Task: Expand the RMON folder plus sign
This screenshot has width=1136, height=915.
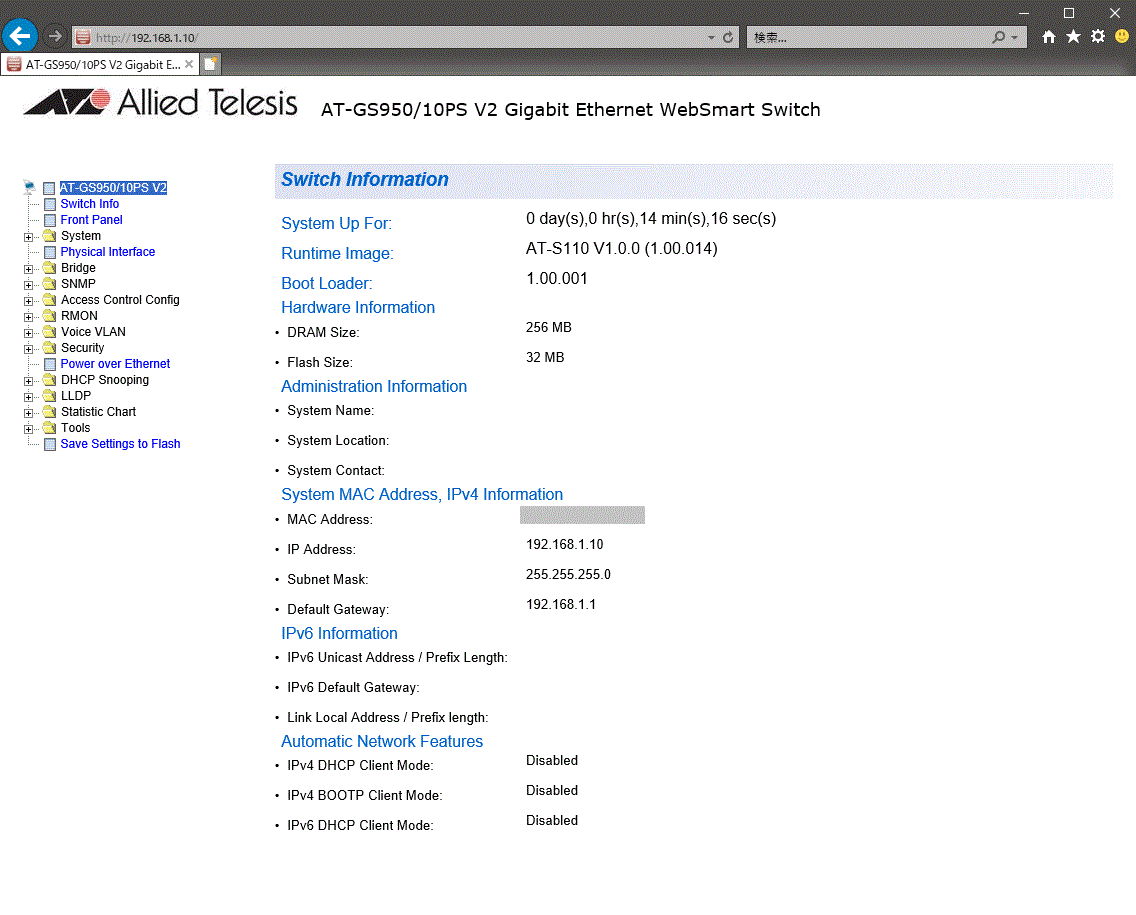Action: tap(28, 317)
